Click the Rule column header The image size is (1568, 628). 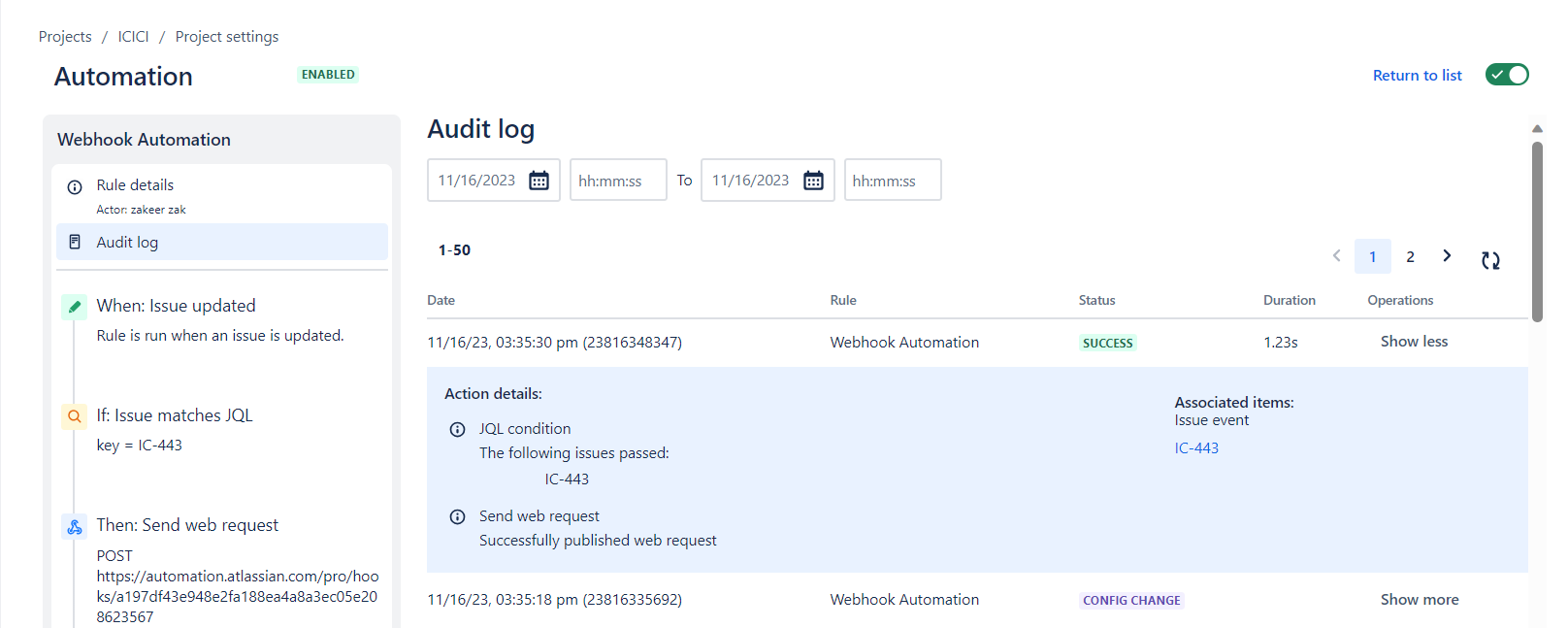[x=843, y=301]
